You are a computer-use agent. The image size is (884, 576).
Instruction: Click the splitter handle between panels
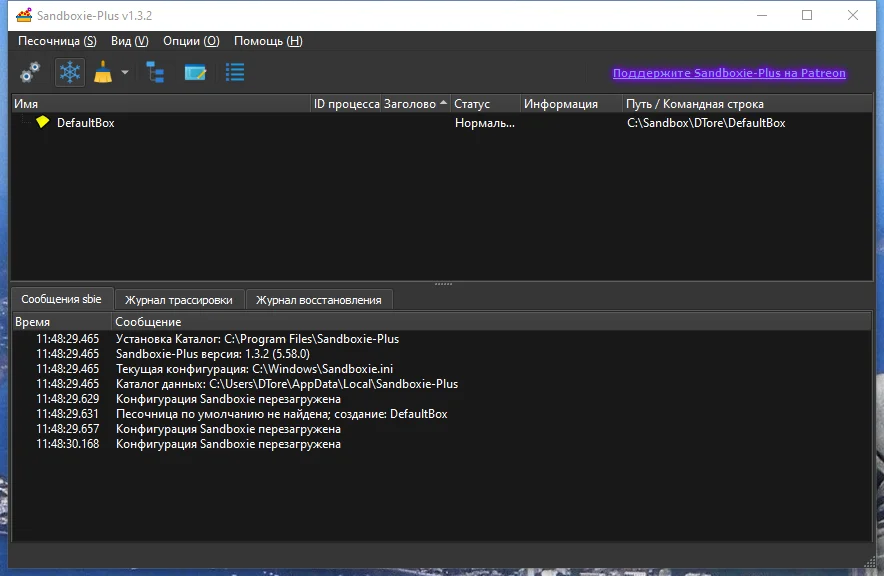(443, 284)
